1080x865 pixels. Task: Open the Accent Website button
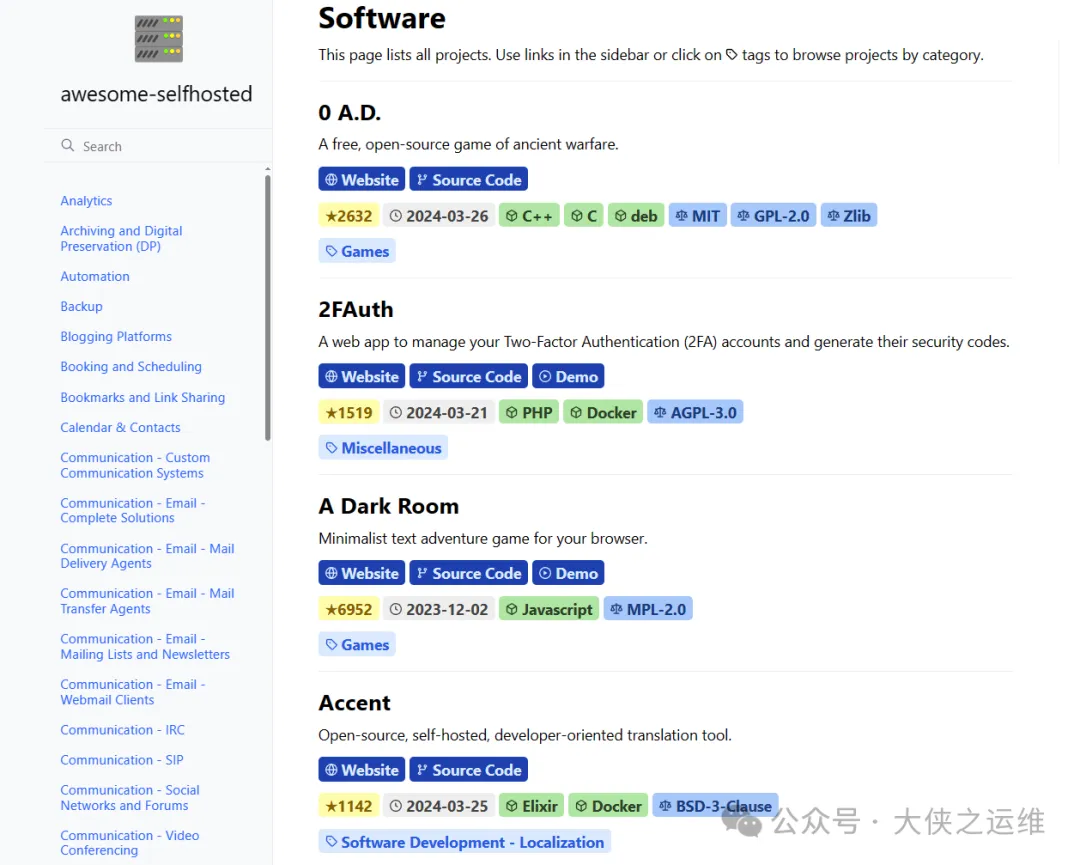coord(362,770)
